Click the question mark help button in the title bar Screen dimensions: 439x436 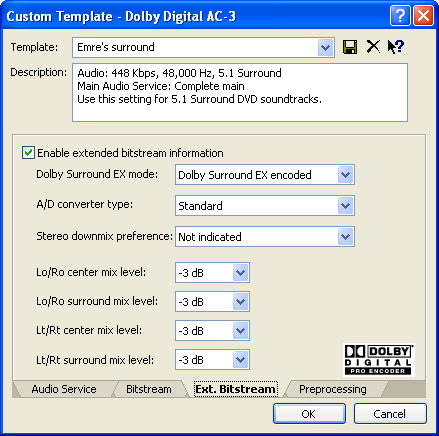[x=400, y=15]
